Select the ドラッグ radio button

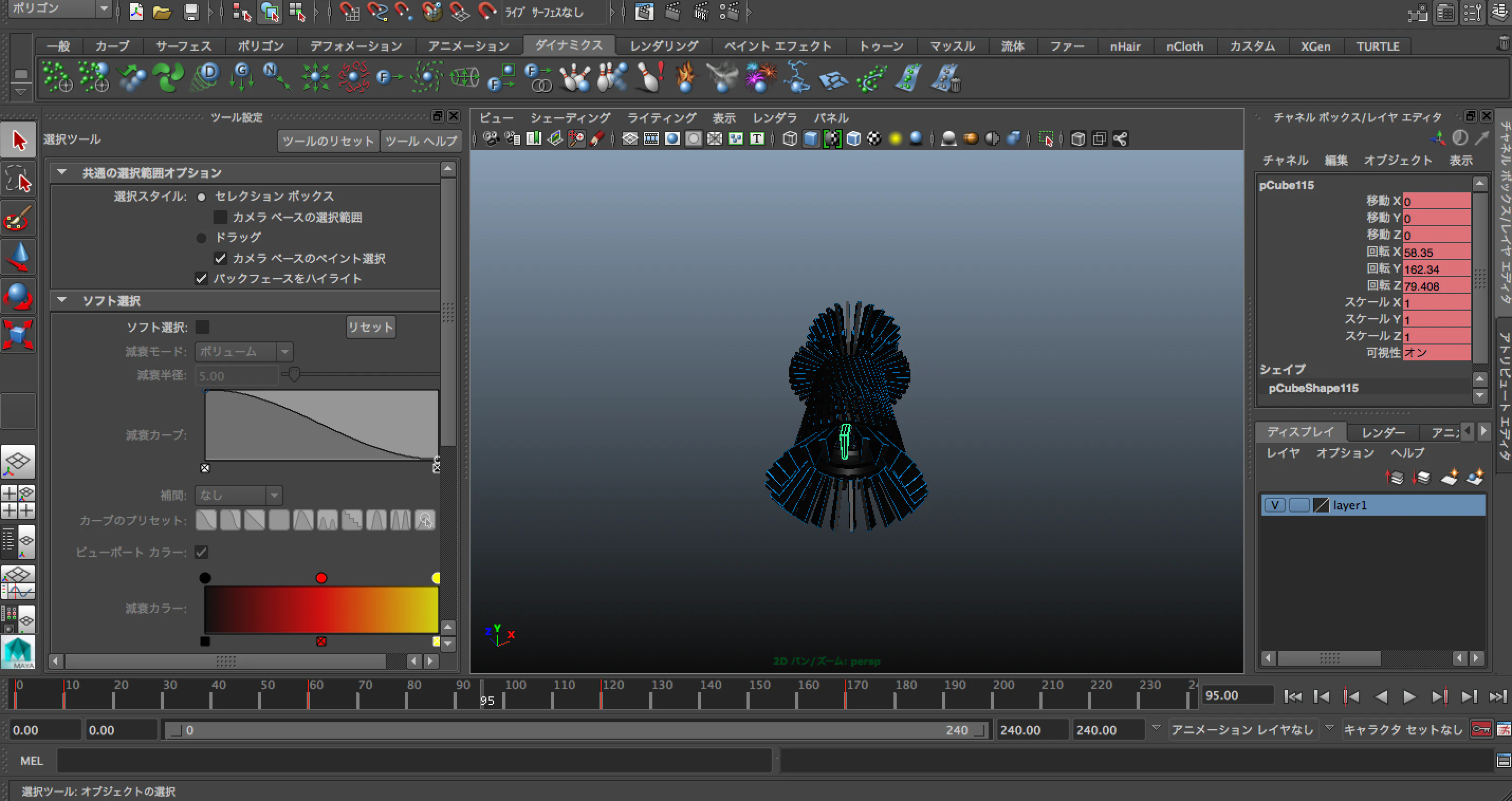click(201, 238)
